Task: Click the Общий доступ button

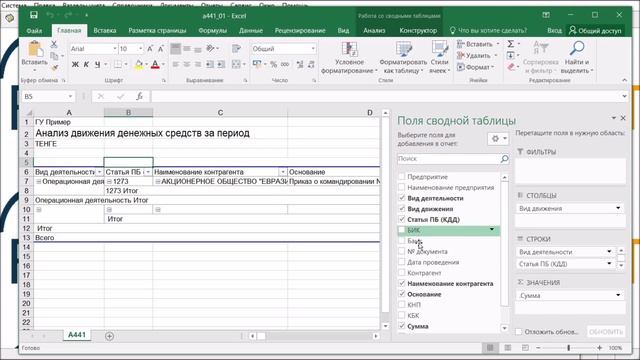Action: click(596, 31)
